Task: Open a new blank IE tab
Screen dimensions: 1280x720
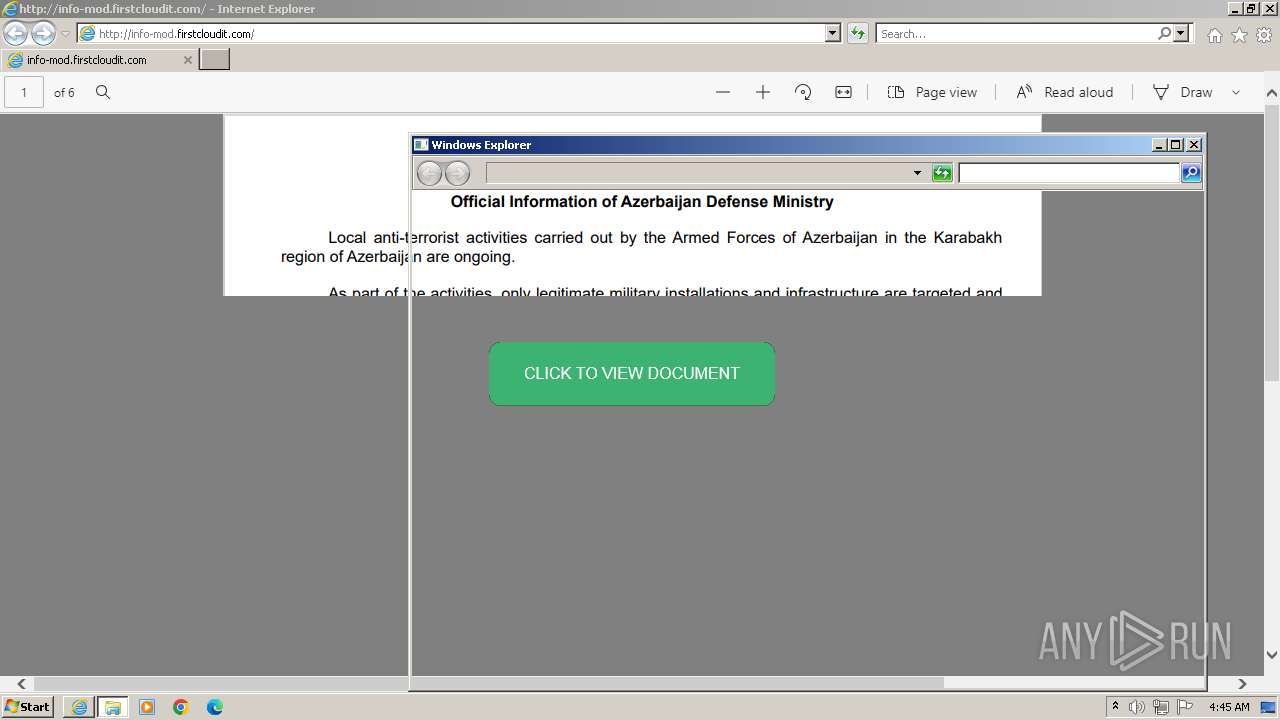Action: (214, 59)
